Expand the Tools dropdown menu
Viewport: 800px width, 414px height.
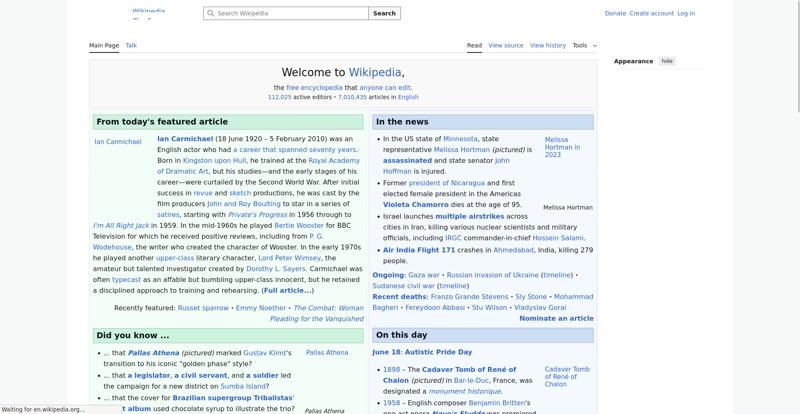tap(585, 45)
